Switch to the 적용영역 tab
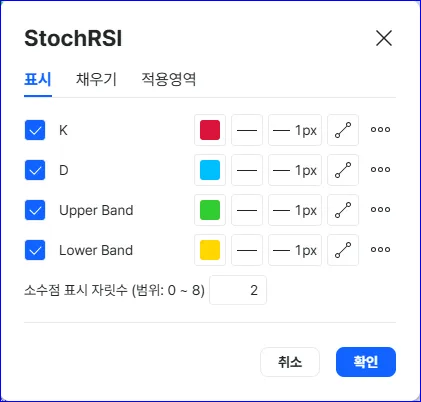The width and height of the screenshot is (421, 402). tap(169, 79)
